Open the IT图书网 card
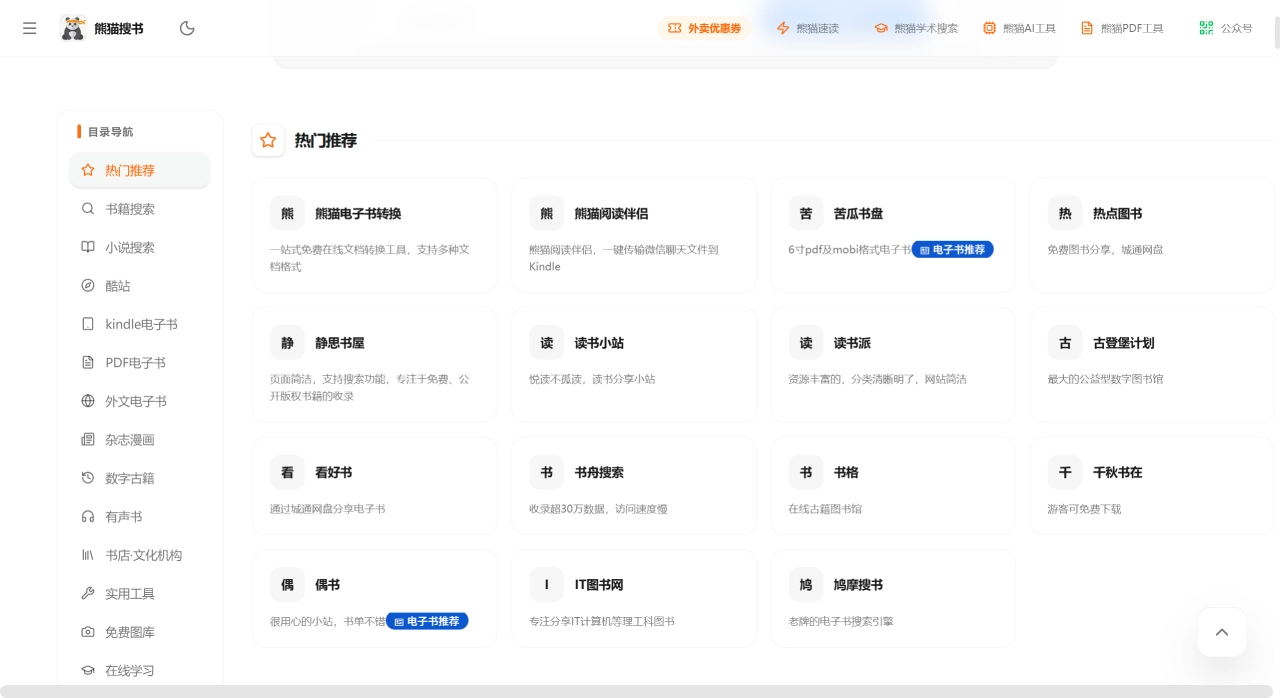Screen dimensions: 1280x698 pos(634,599)
